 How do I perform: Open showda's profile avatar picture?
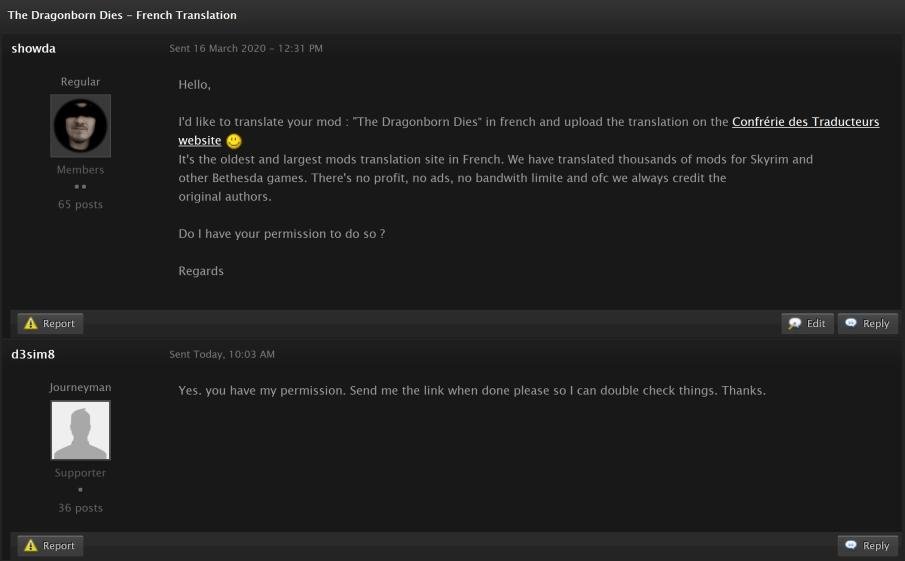80,126
